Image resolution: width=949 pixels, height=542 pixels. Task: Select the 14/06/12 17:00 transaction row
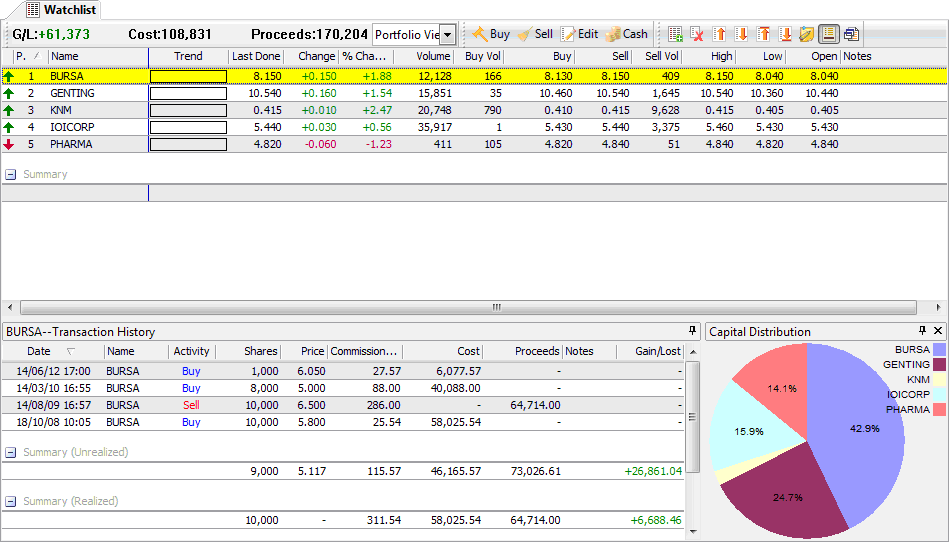point(343,371)
